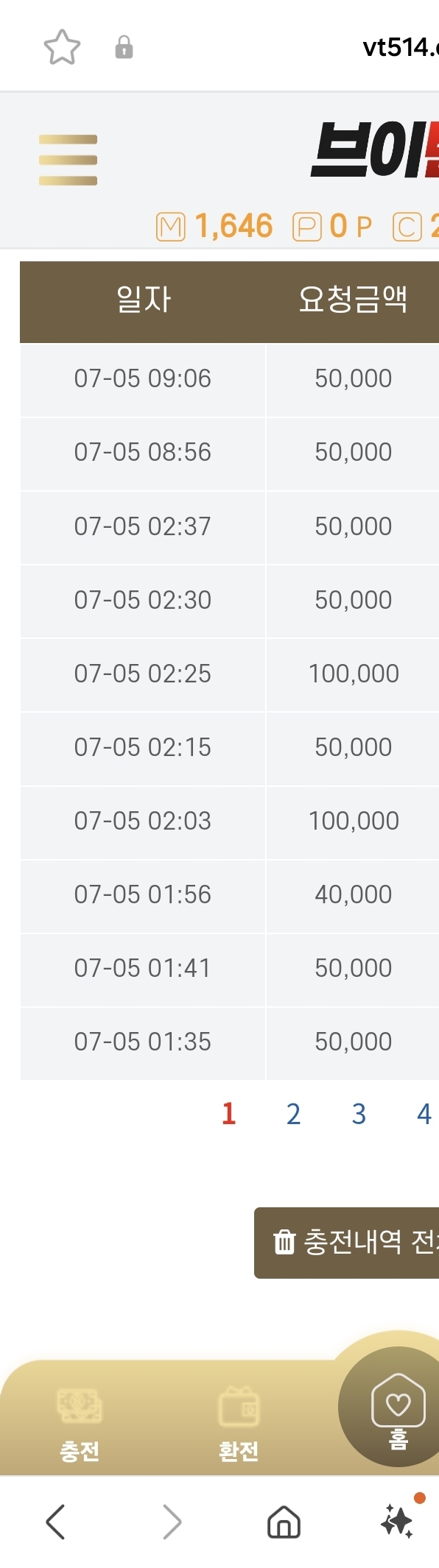Screen dimensions: 439x1568
Task: Tap the P points icon
Action: [x=307, y=227]
